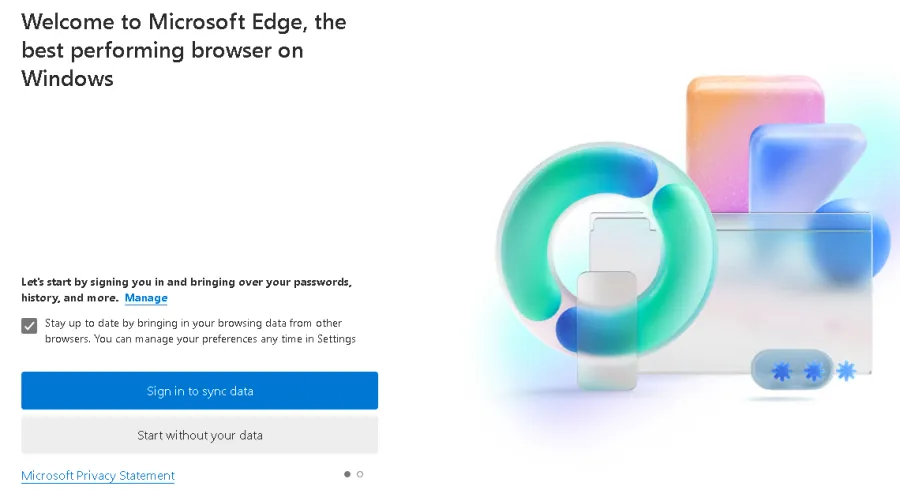
Task: Select the first filled page indicator dot
Action: coord(347,474)
